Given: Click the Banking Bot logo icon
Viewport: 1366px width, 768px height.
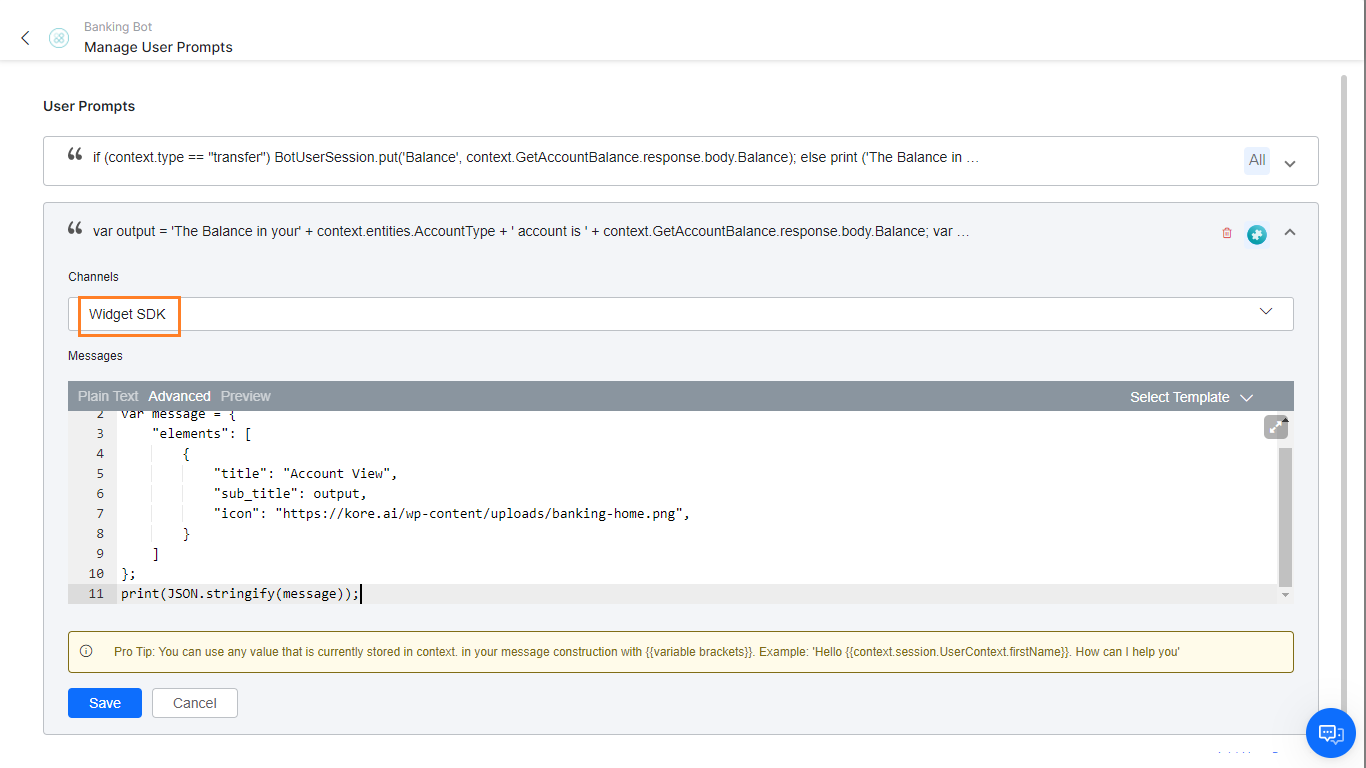Looking at the screenshot, I should click(59, 38).
